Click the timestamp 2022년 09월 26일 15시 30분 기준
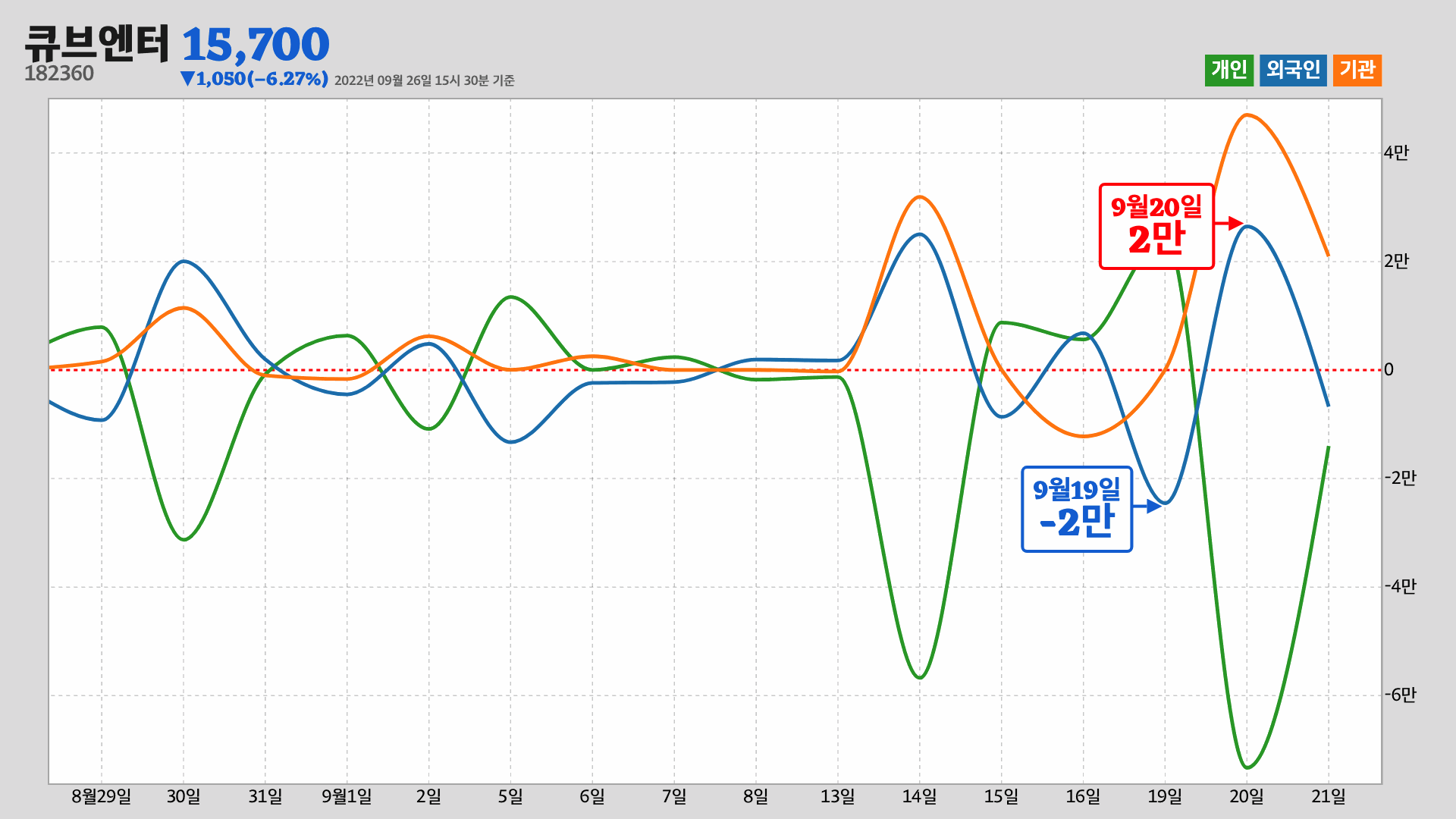This screenshot has width=1456, height=819. click(x=424, y=80)
